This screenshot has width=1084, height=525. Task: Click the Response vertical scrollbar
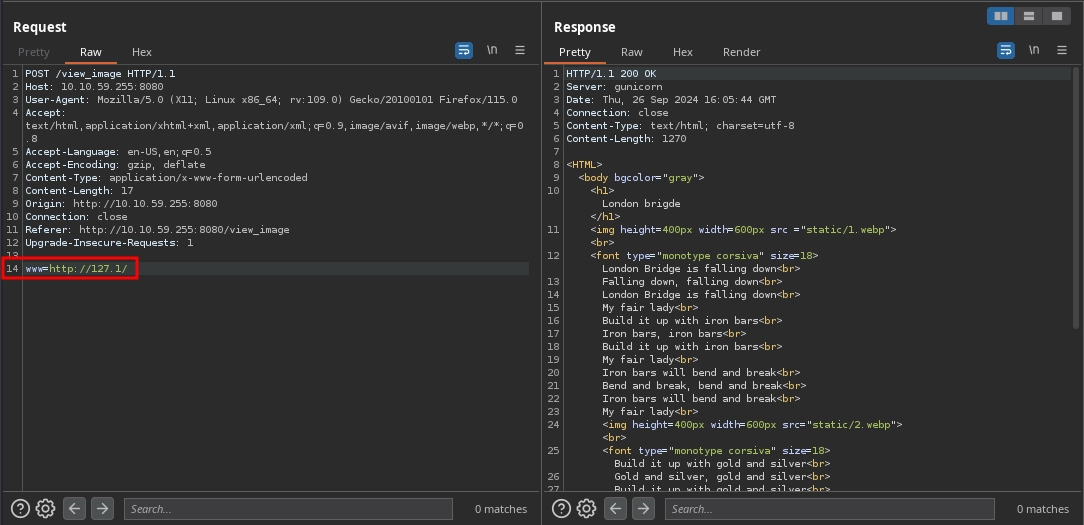pyautogui.click(x=1077, y=200)
